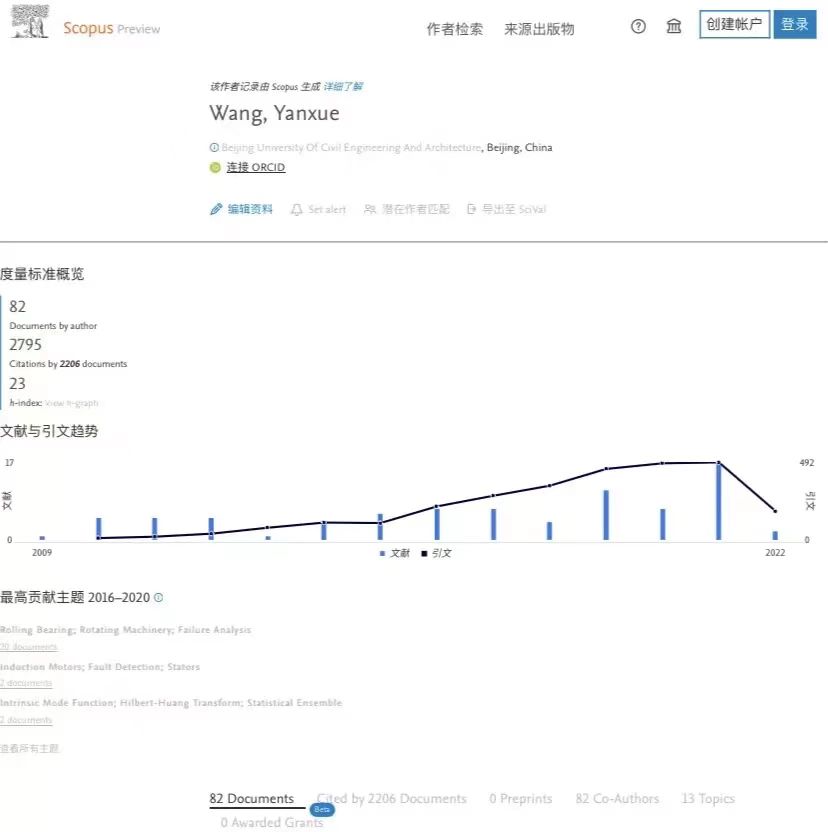This screenshot has height=832, width=828.
Task: Click the Elsevier tree logo
Action: (30, 22)
